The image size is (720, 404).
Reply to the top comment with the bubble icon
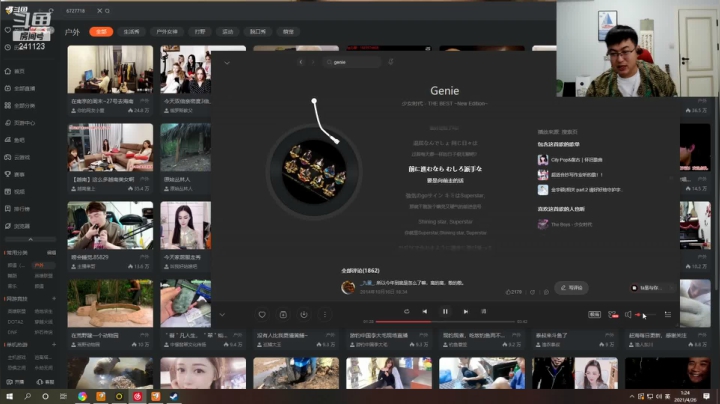coord(546,292)
